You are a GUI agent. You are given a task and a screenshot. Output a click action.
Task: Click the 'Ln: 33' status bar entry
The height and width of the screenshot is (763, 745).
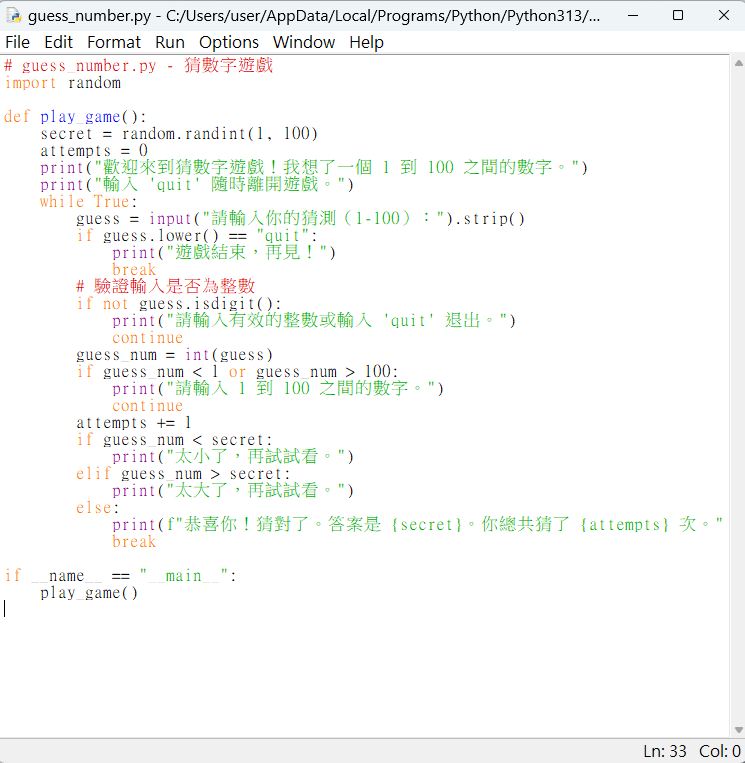coord(665,751)
